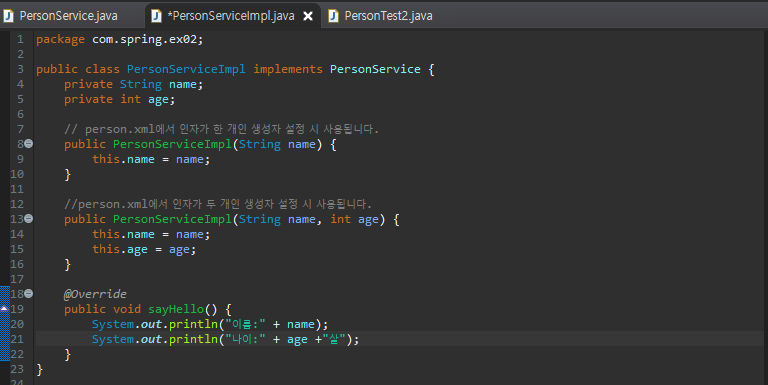Click the 'out' field on line 20
Image resolution: width=768 pixels, height=385 pixels.
pos(151,324)
